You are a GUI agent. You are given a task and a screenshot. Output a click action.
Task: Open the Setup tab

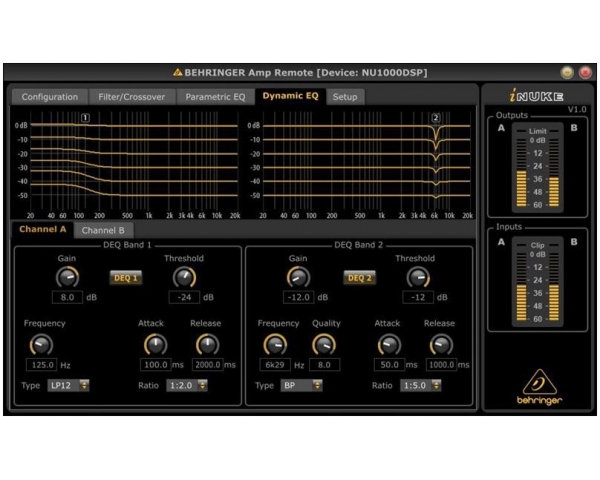tap(345, 97)
